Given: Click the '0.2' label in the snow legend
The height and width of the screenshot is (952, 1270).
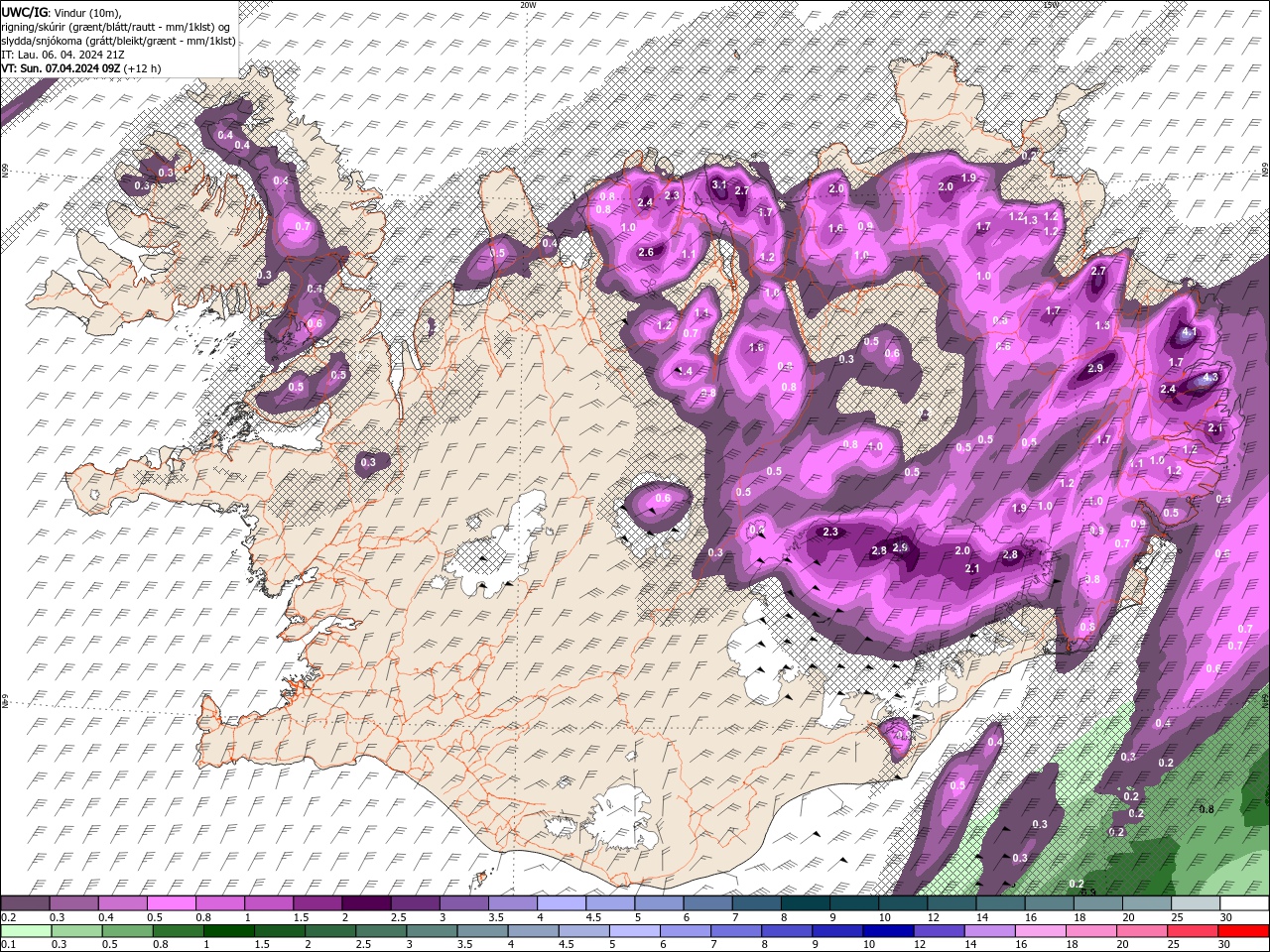Looking at the screenshot, I should [x=9, y=917].
